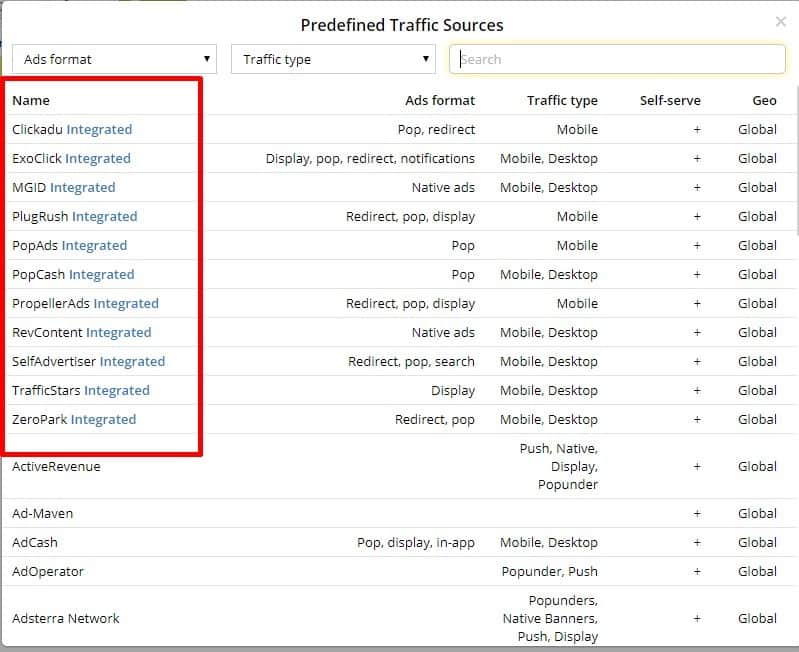Click the Self-serve plus in Clickadu row

click(697, 130)
